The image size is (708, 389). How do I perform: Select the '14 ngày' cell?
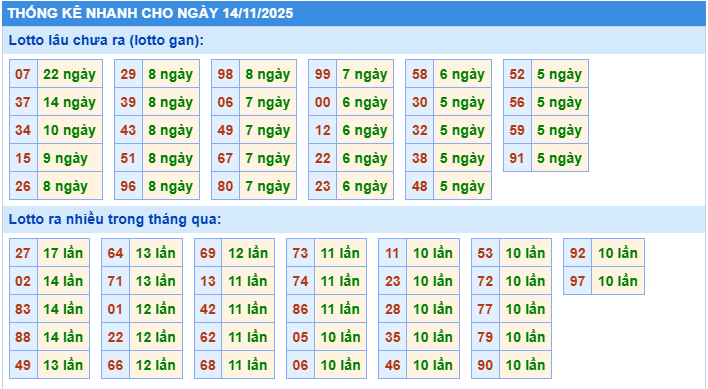tap(70, 102)
